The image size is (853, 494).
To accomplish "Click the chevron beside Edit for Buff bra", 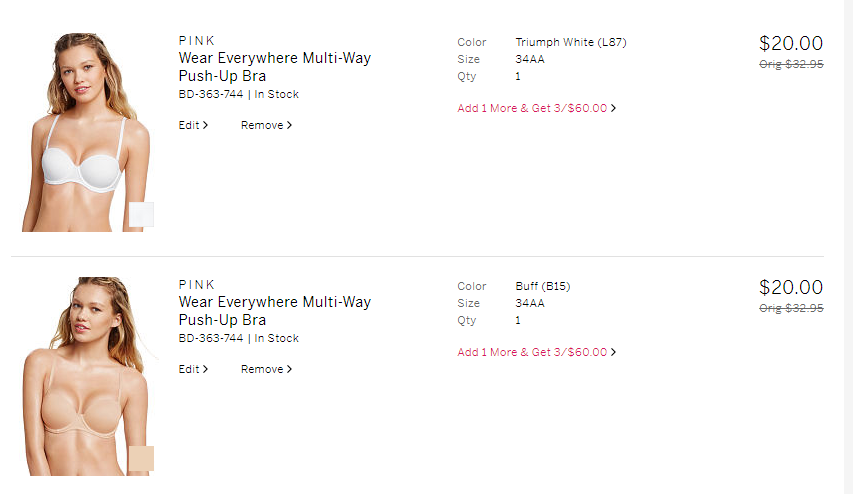I will tap(206, 370).
